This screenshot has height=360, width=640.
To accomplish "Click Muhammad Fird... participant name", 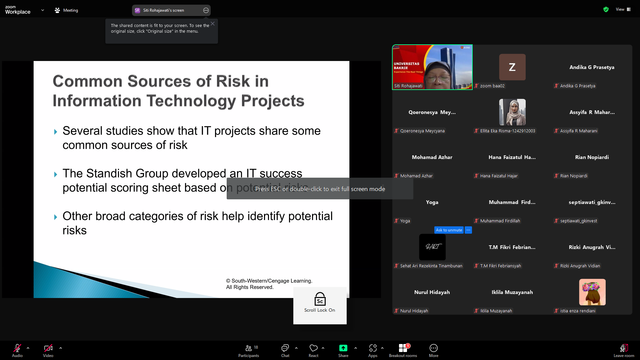I will (x=512, y=202).
